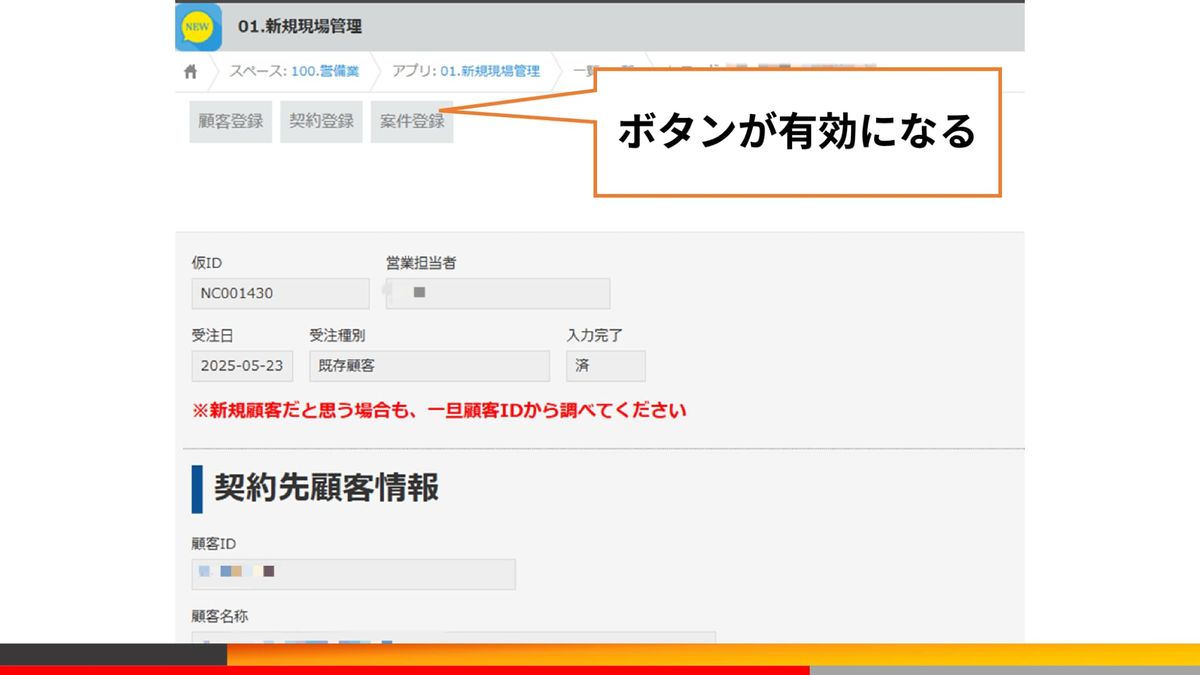Click the ボタンが有効になる callout box
The image size is (1200, 675).
pyautogui.click(x=797, y=132)
